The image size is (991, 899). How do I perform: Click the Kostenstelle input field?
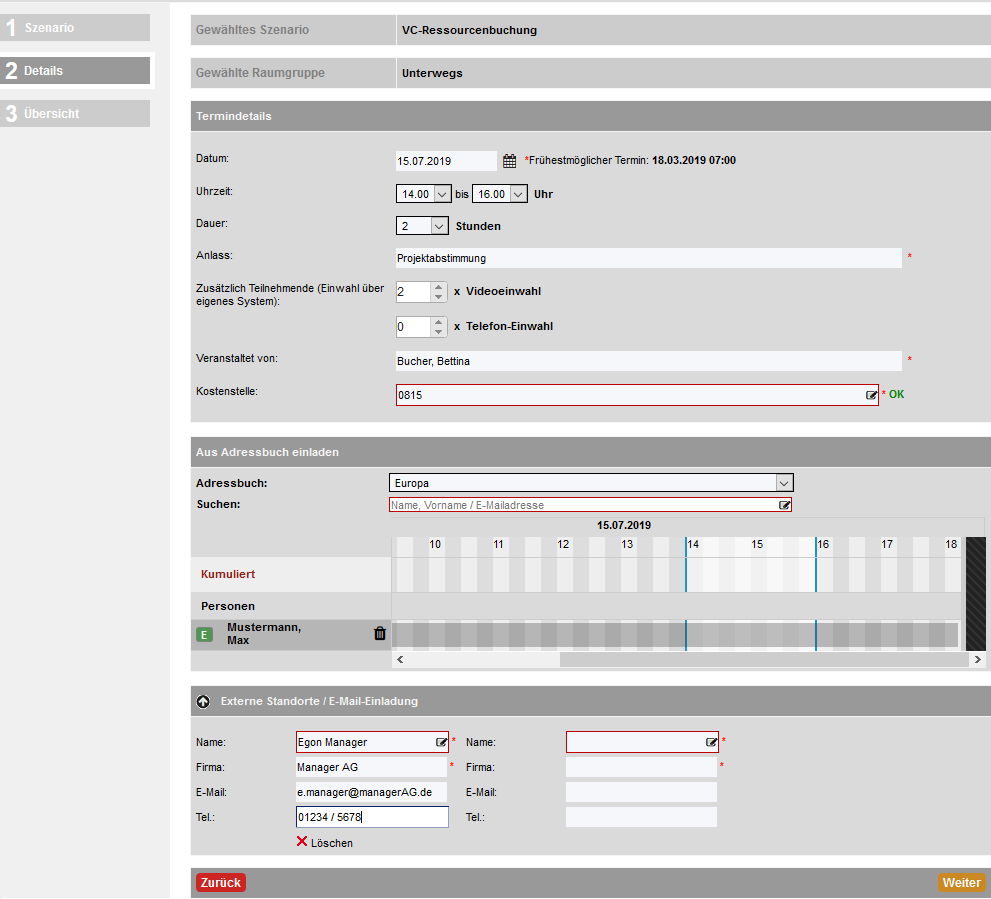click(x=637, y=395)
